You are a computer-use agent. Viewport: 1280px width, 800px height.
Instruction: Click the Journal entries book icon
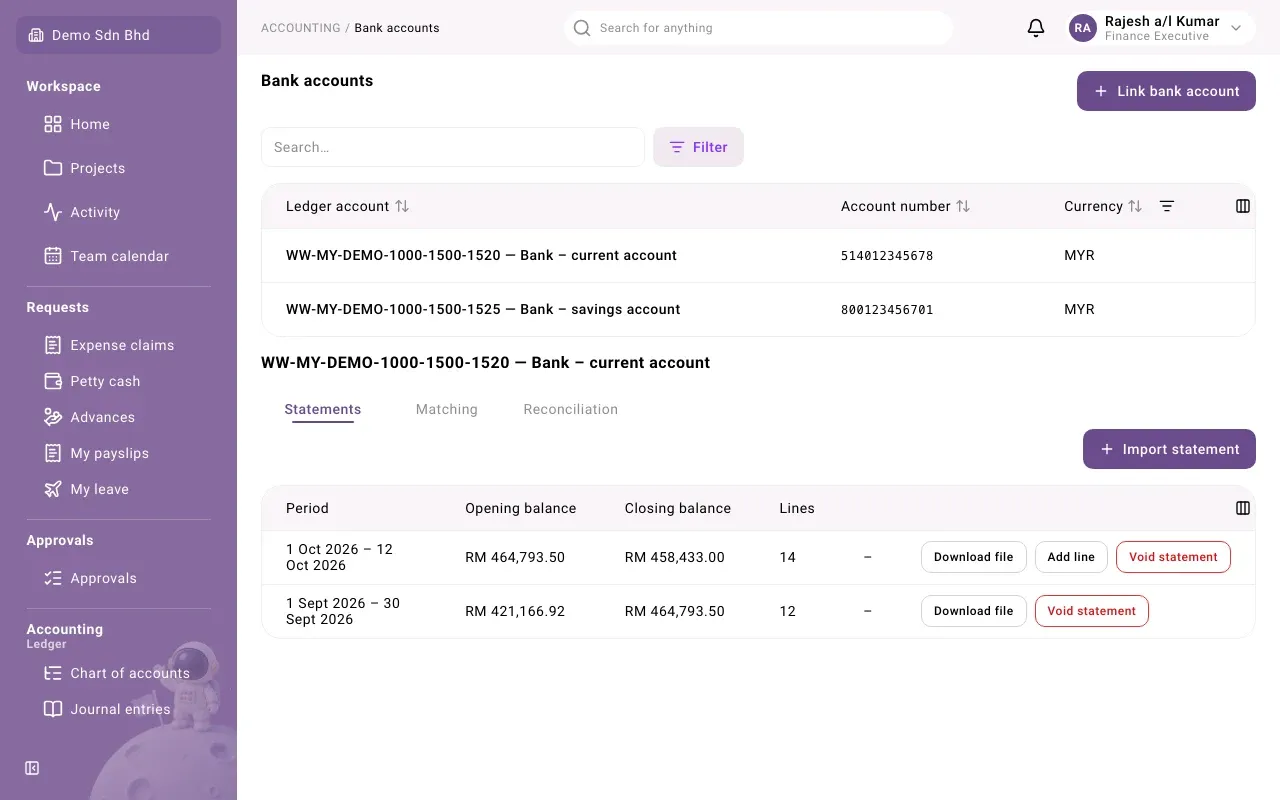pyautogui.click(x=53, y=709)
